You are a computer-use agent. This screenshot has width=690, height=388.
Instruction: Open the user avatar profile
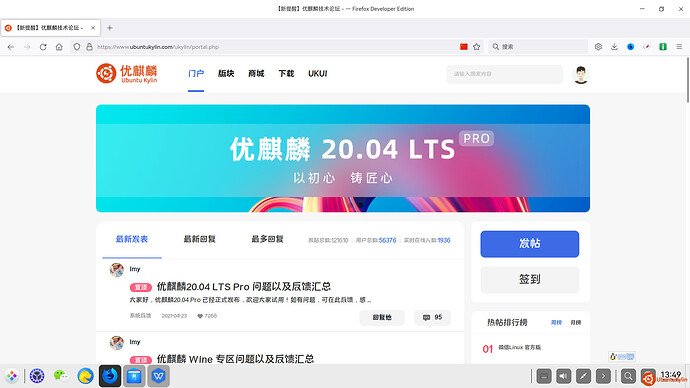581,74
